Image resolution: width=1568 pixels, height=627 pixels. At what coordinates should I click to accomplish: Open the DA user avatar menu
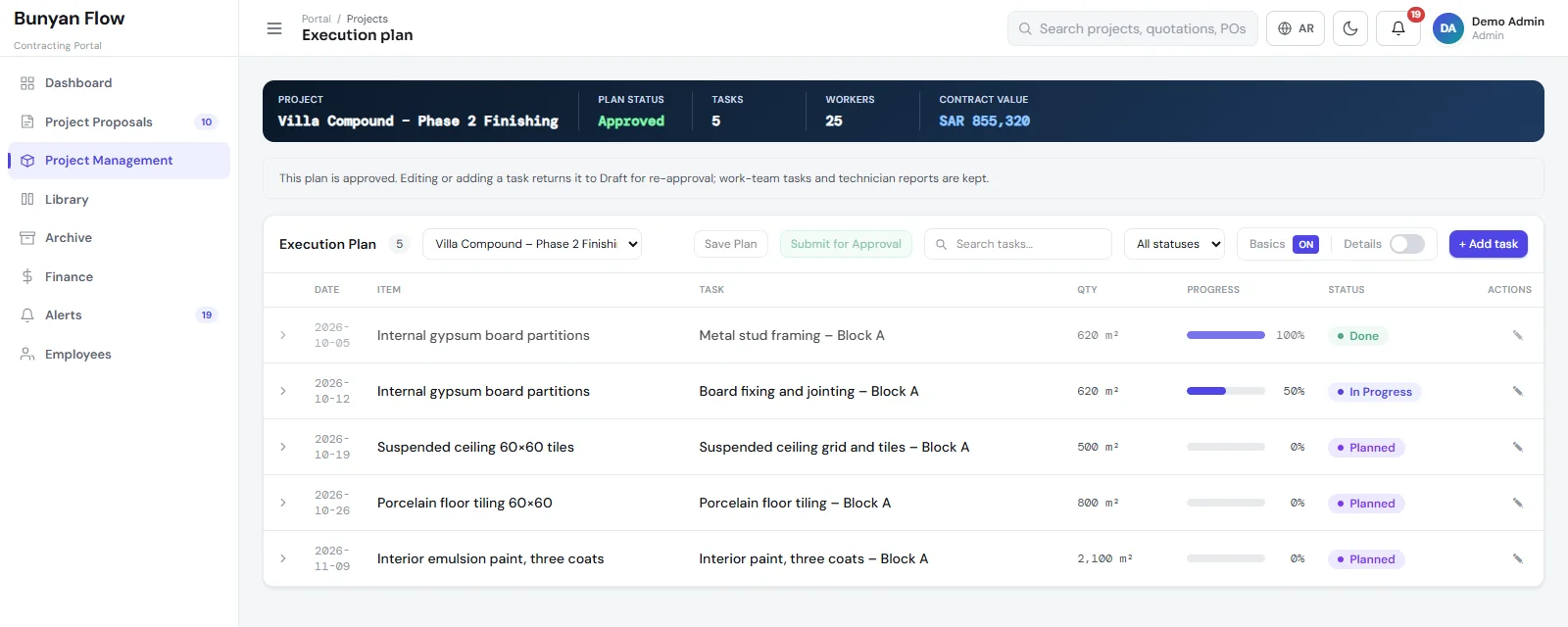(x=1448, y=28)
